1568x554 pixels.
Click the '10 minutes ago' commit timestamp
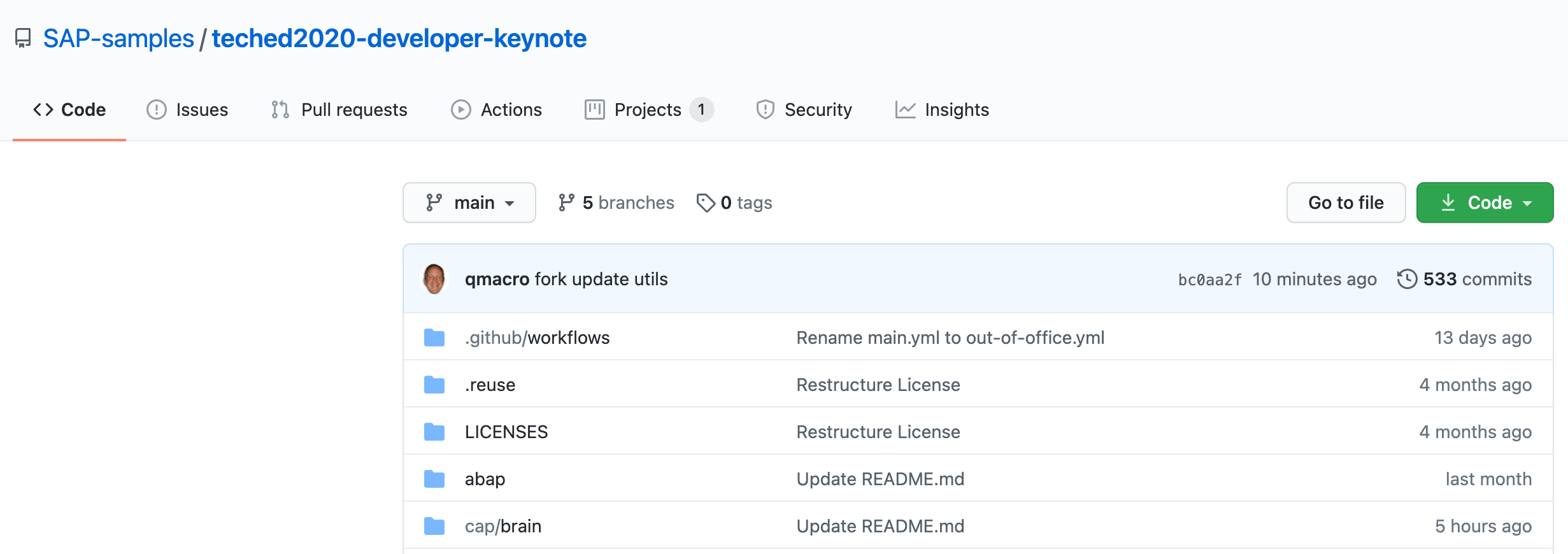click(1315, 279)
